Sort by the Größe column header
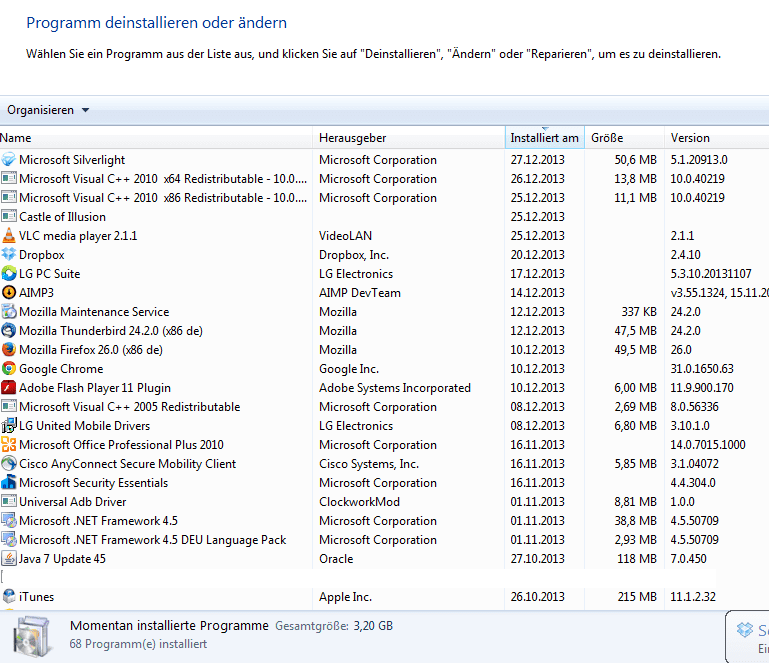The width and height of the screenshot is (769, 663). (624, 138)
